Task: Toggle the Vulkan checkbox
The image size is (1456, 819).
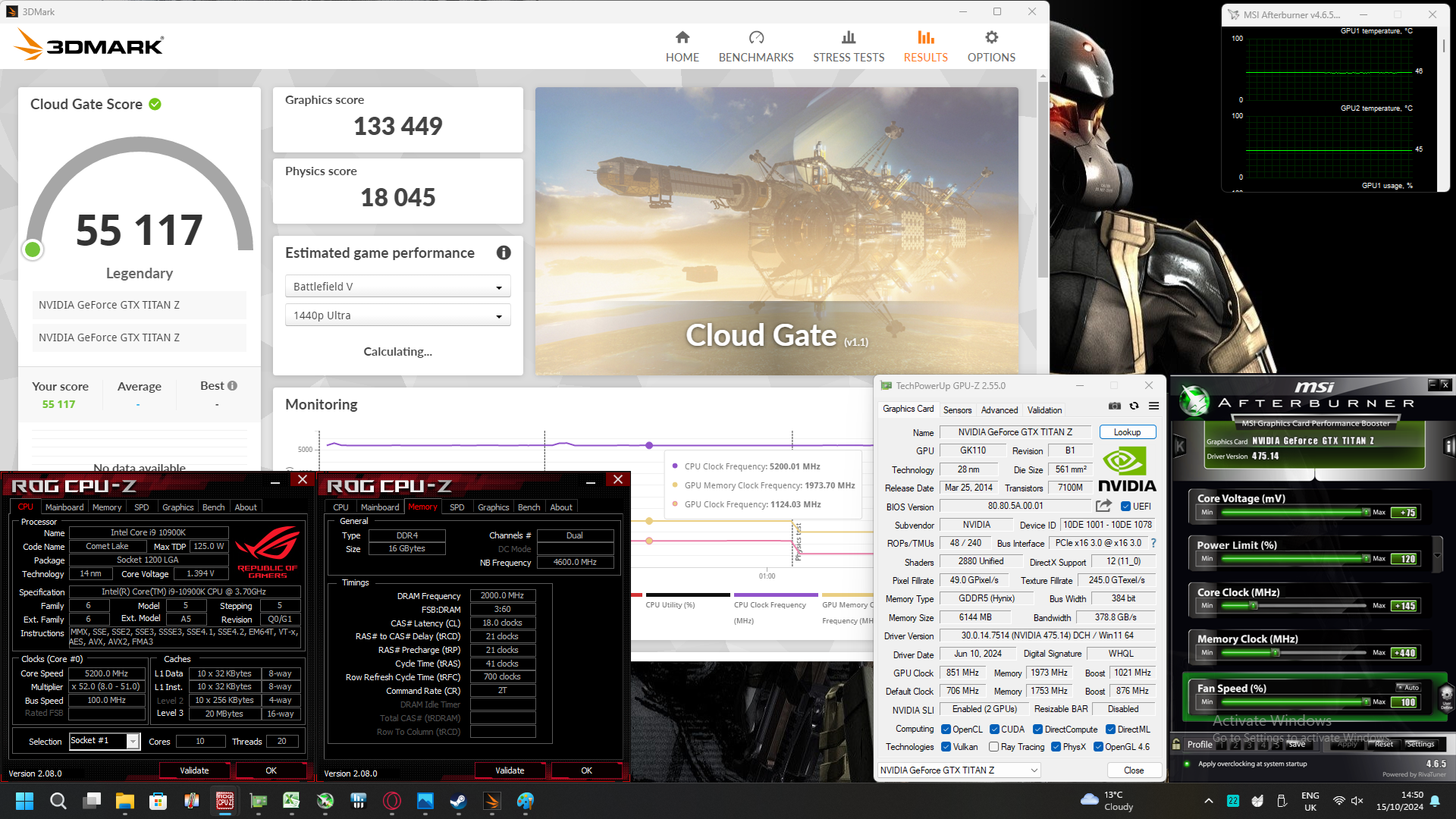Action: 946,747
